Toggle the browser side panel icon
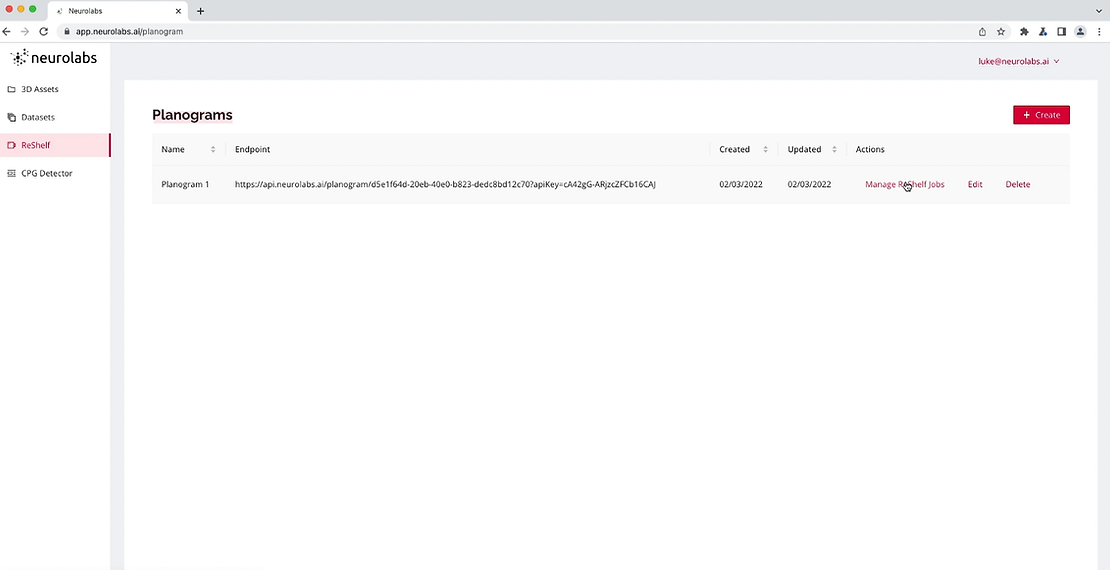This screenshot has width=1110, height=570. click(1061, 31)
